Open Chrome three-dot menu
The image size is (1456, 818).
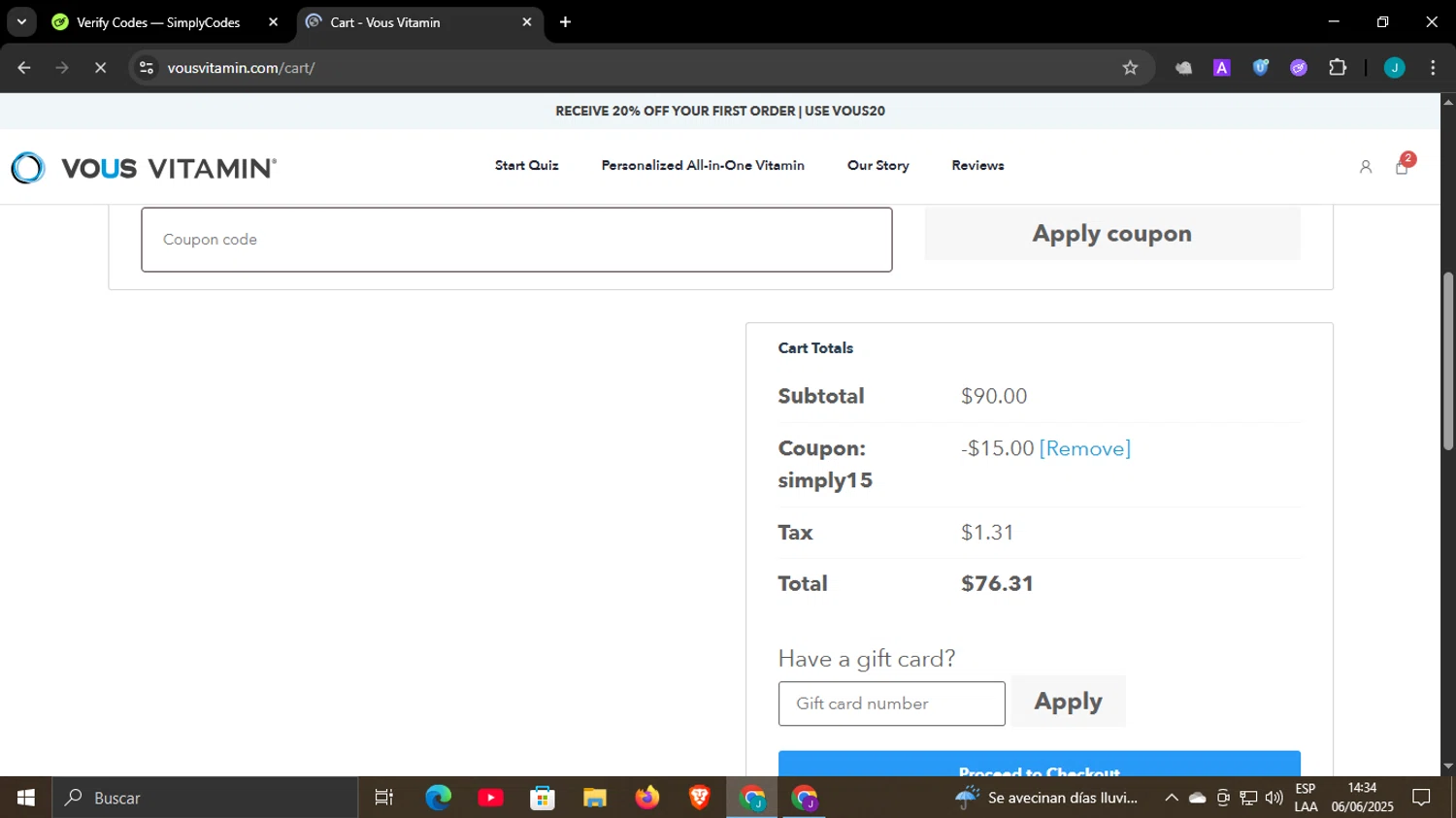1433,68
